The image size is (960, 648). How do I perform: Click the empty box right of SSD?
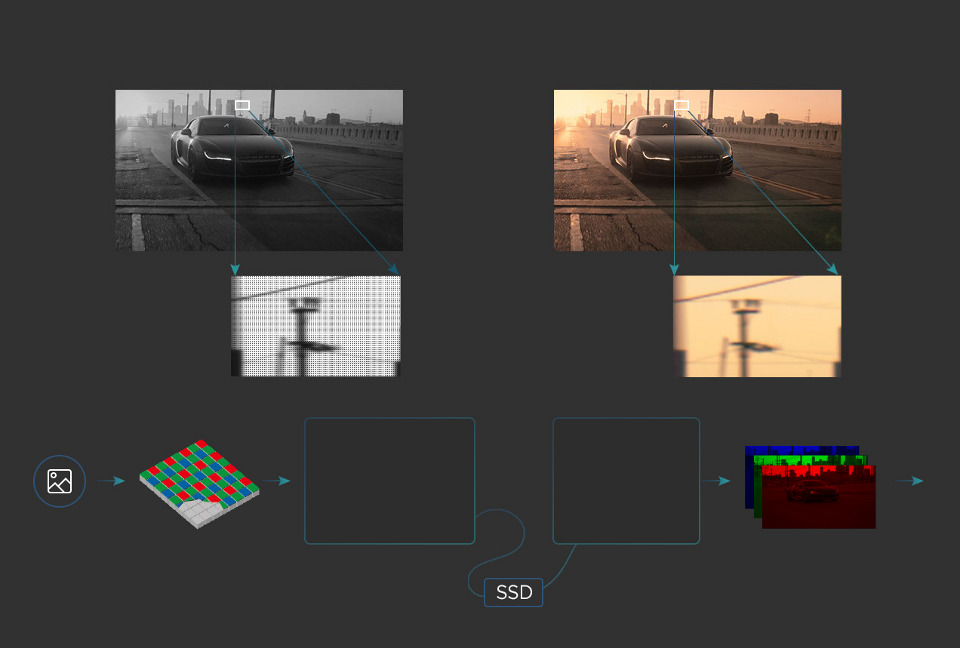point(626,481)
